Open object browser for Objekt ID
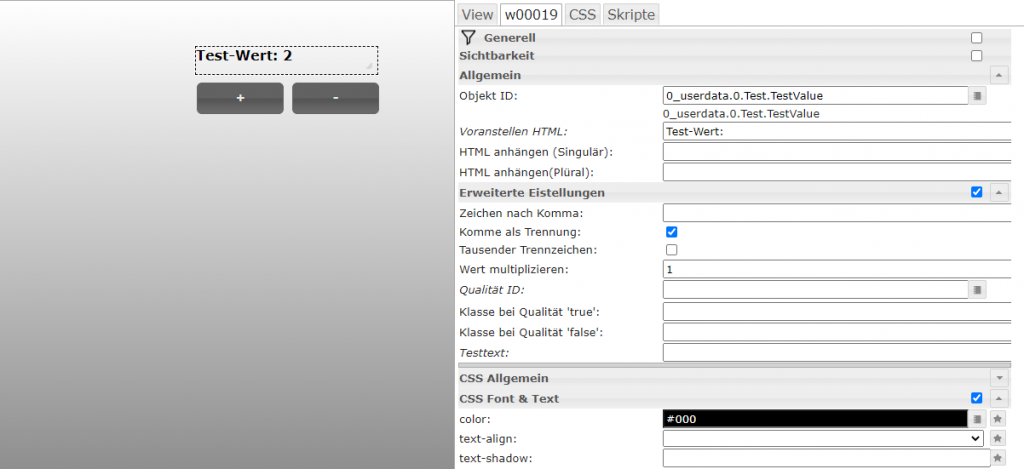The width and height of the screenshot is (1024, 469). (978, 96)
